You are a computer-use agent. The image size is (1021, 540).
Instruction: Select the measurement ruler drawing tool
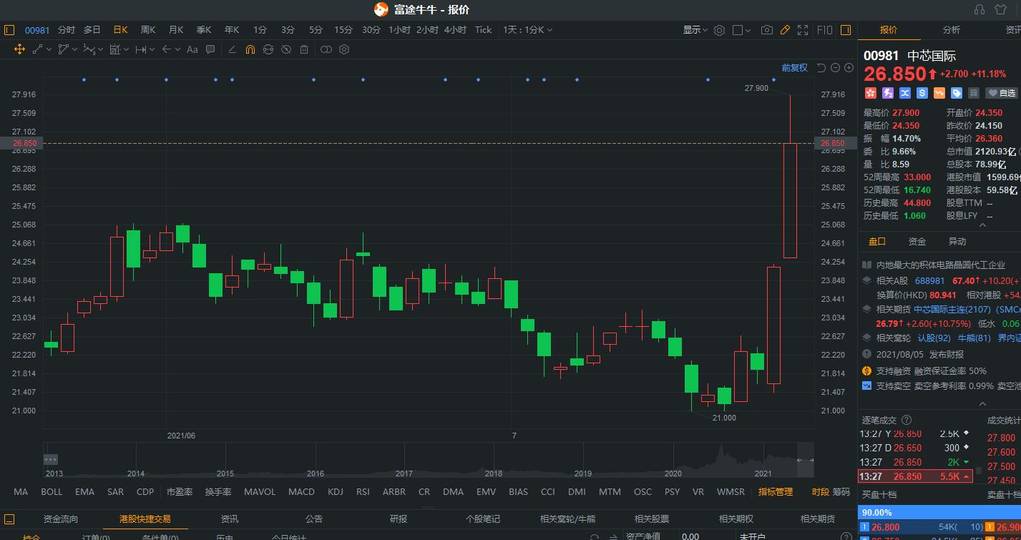(x=115, y=50)
